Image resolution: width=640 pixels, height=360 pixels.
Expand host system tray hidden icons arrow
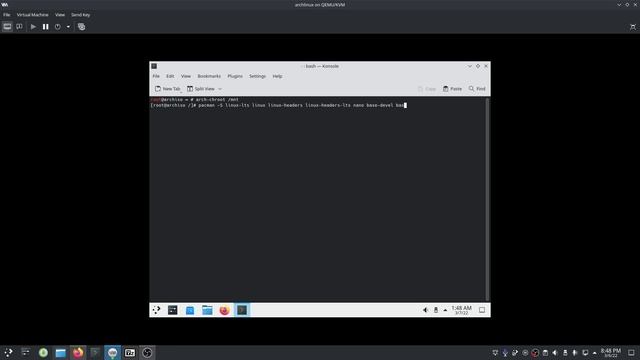point(595,353)
